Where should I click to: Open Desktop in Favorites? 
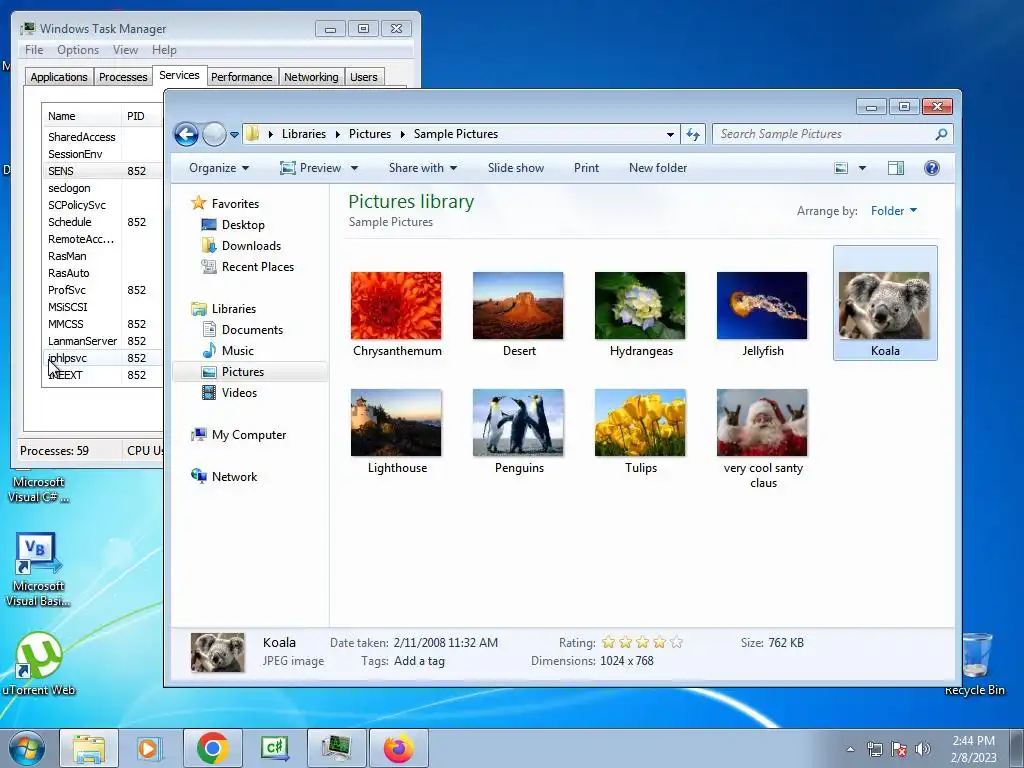pyautogui.click(x=232, y=225)
